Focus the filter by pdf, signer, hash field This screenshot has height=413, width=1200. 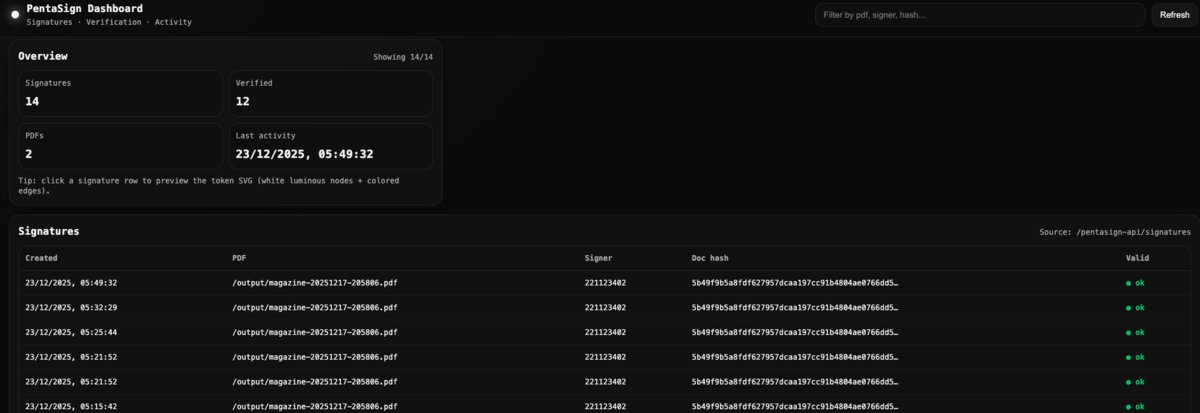[980, 15]
